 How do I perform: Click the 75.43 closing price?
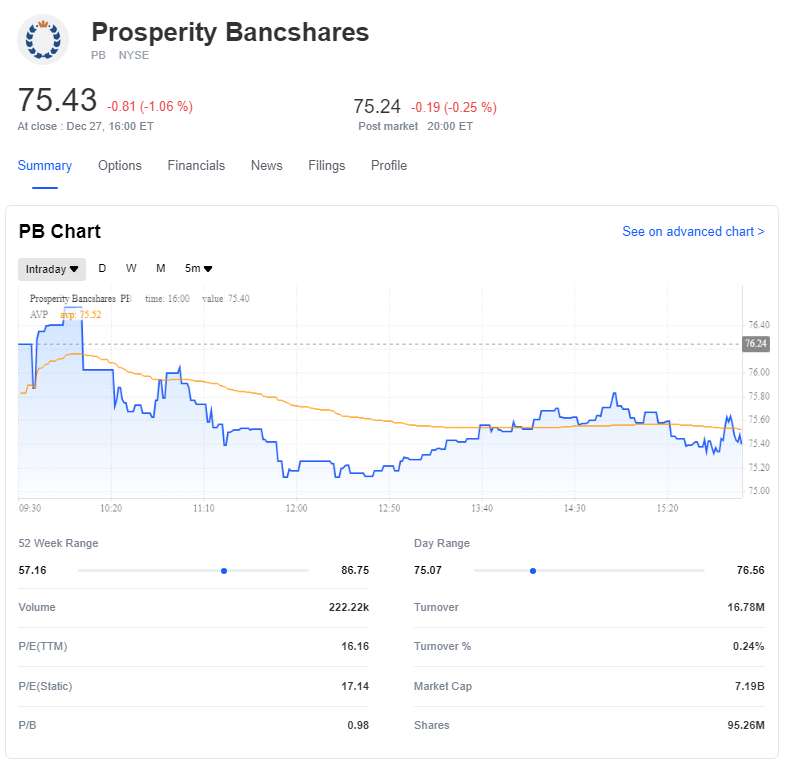click(x=57, y=101)
